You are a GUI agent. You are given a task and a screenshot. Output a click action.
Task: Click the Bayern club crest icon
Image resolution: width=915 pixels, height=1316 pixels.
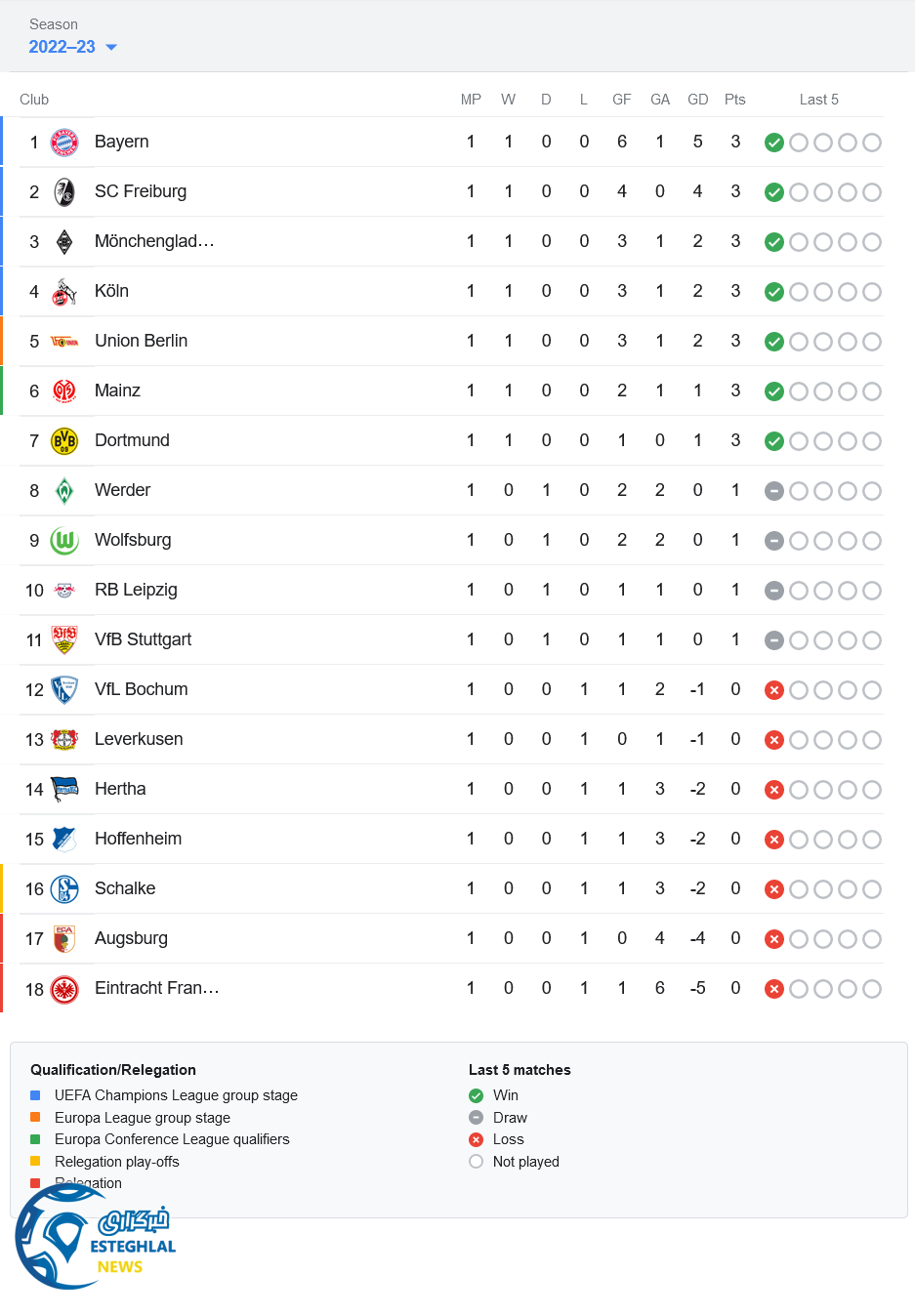(64, 143)
